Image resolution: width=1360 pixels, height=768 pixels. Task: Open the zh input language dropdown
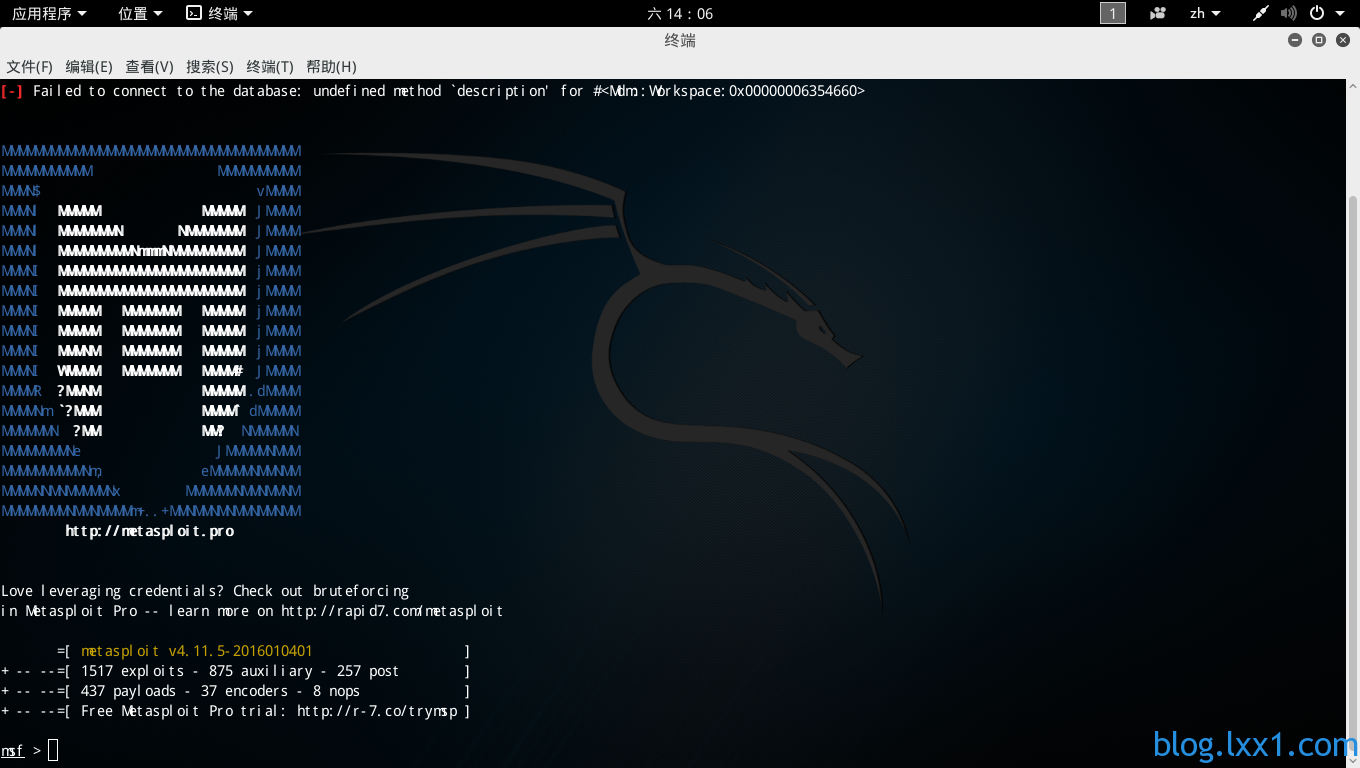[1204, 13]
